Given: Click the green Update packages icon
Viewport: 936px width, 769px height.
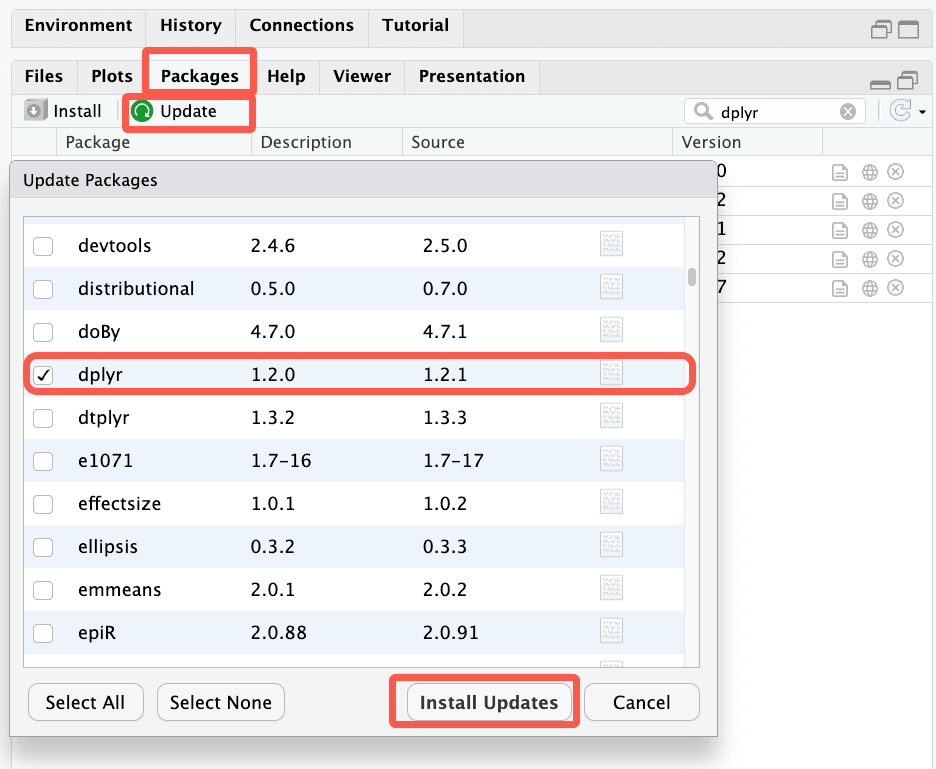Looking at the screenshot, I should 142,111.
